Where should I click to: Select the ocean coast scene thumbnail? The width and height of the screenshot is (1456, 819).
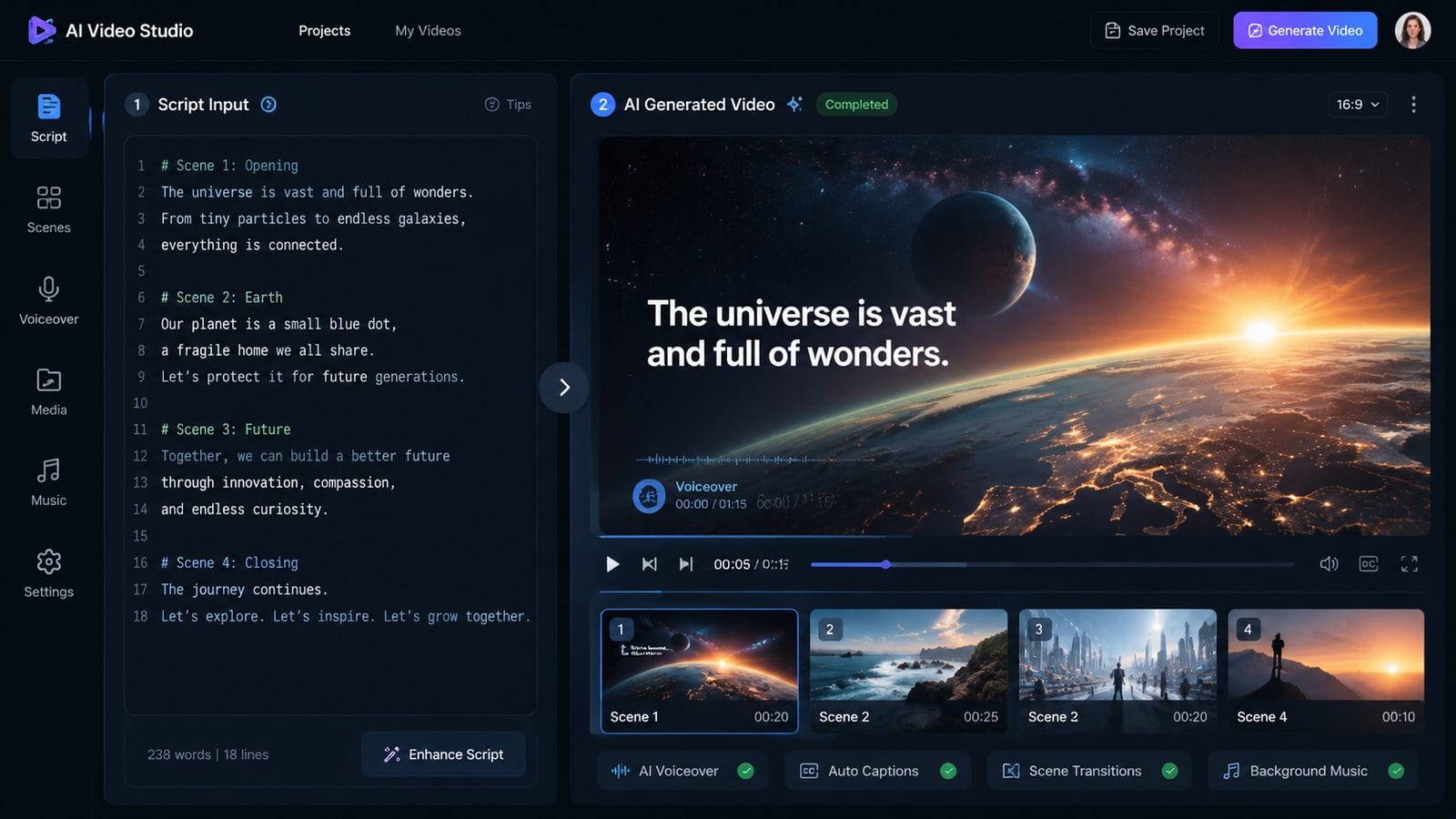[908, 671]
